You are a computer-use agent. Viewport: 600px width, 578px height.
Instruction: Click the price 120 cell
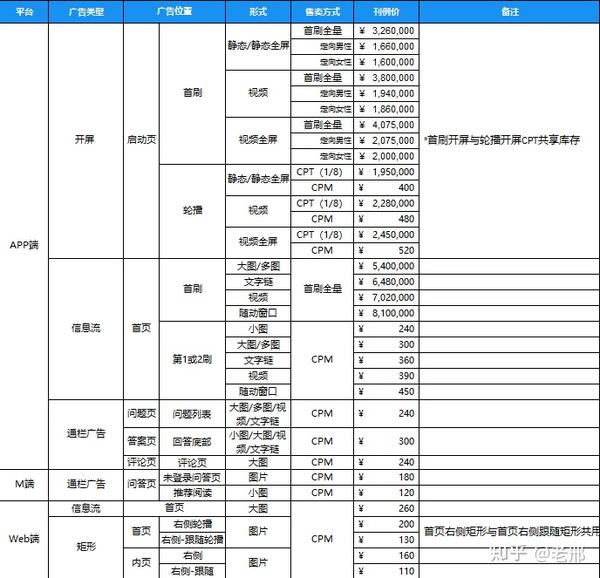click(386, 493)
